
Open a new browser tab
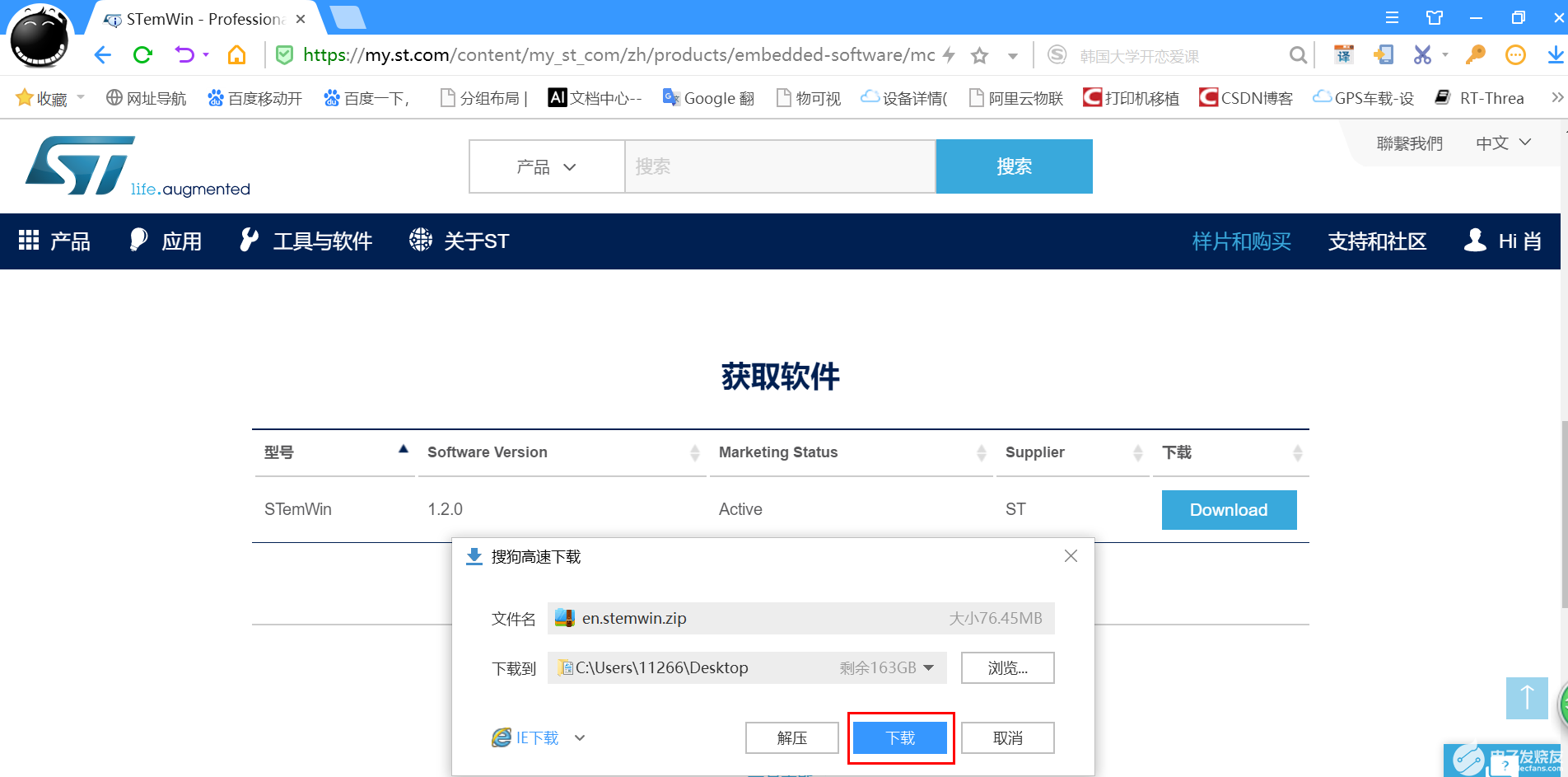(348, 17)
